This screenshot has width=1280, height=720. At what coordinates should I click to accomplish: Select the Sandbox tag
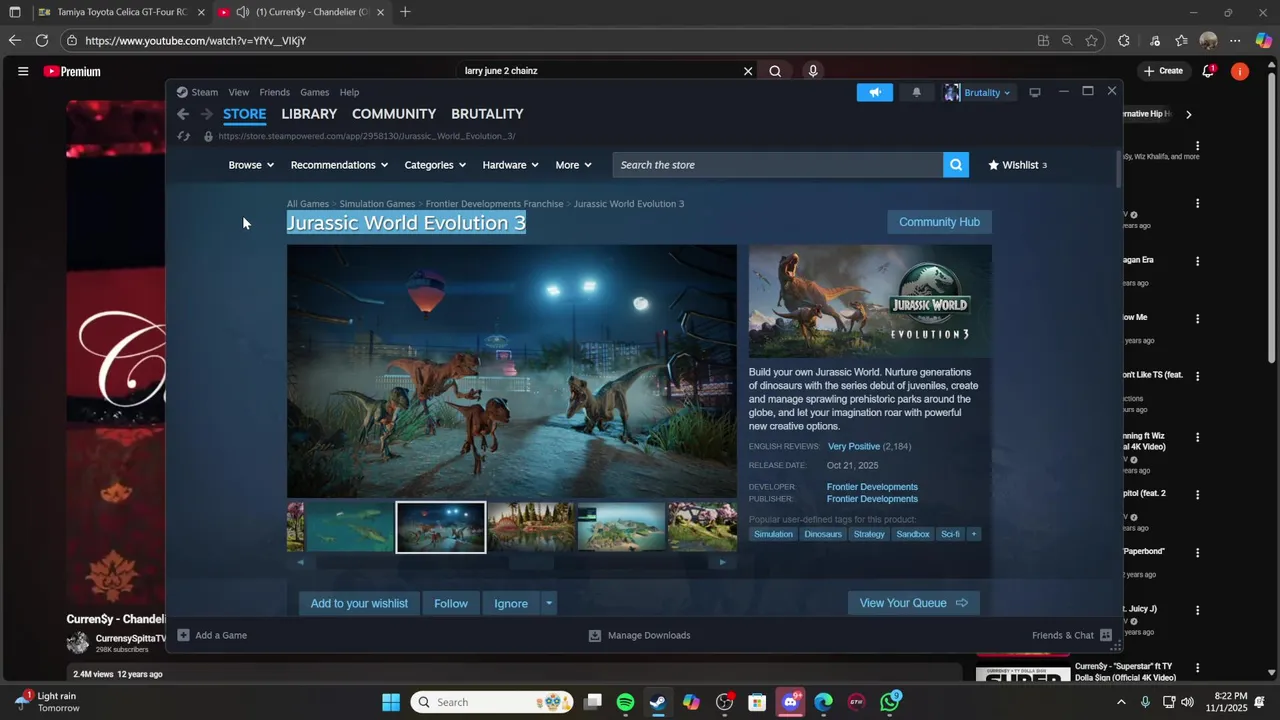click(913, 534)
